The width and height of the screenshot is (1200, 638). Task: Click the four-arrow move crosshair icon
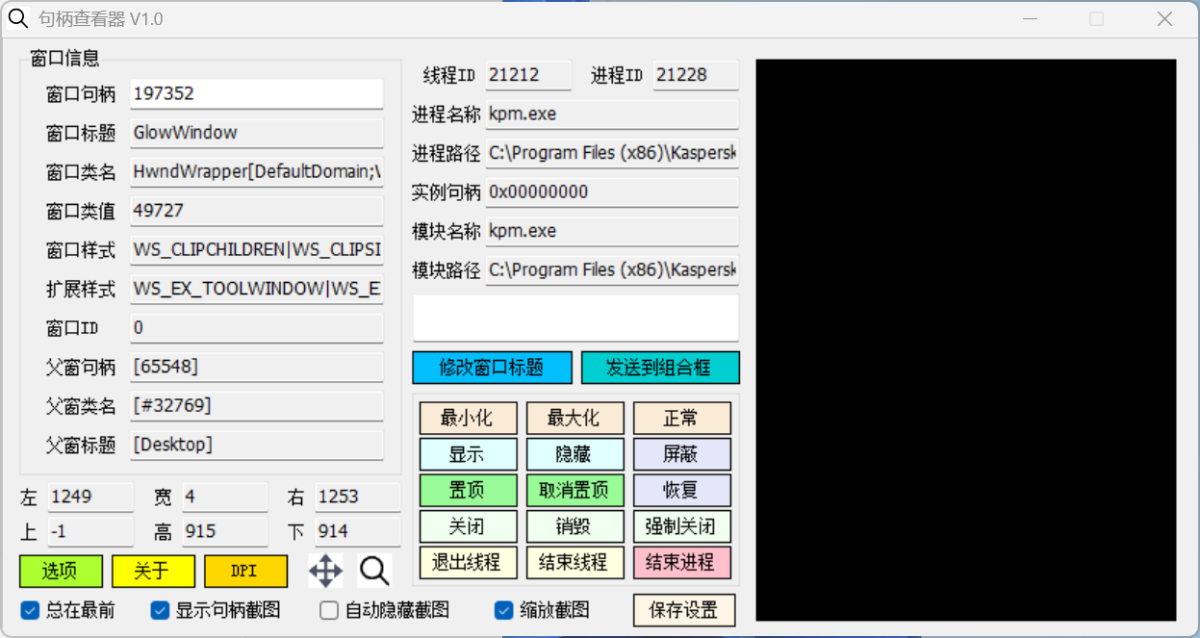[326, 571]
